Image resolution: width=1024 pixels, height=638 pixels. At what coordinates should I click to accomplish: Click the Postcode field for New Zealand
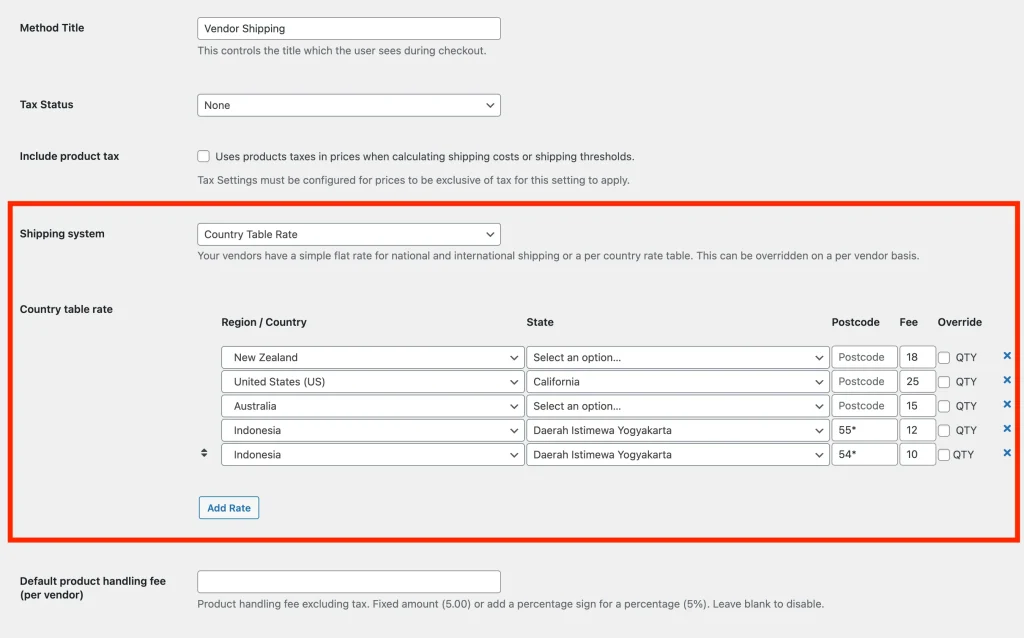click(863, 357)
